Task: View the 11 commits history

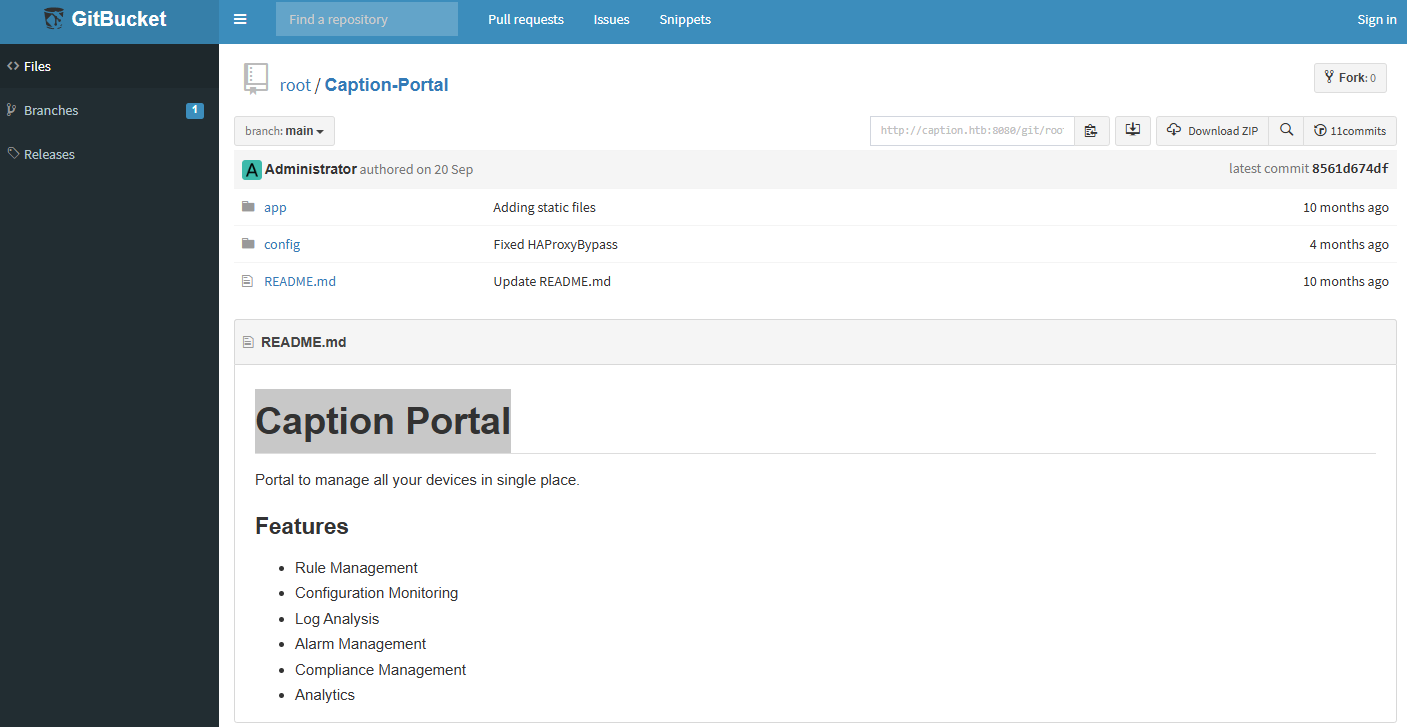Action: tap(1349, 130)
